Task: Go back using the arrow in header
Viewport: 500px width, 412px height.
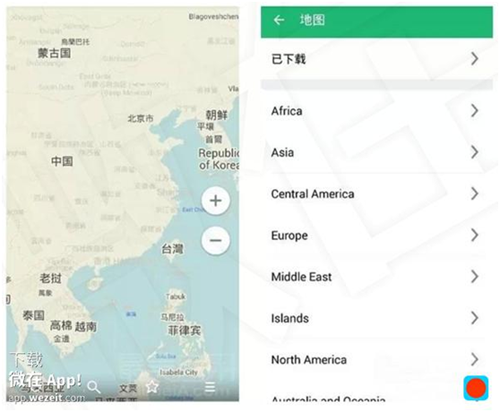Action: click(x=279, y=20)
